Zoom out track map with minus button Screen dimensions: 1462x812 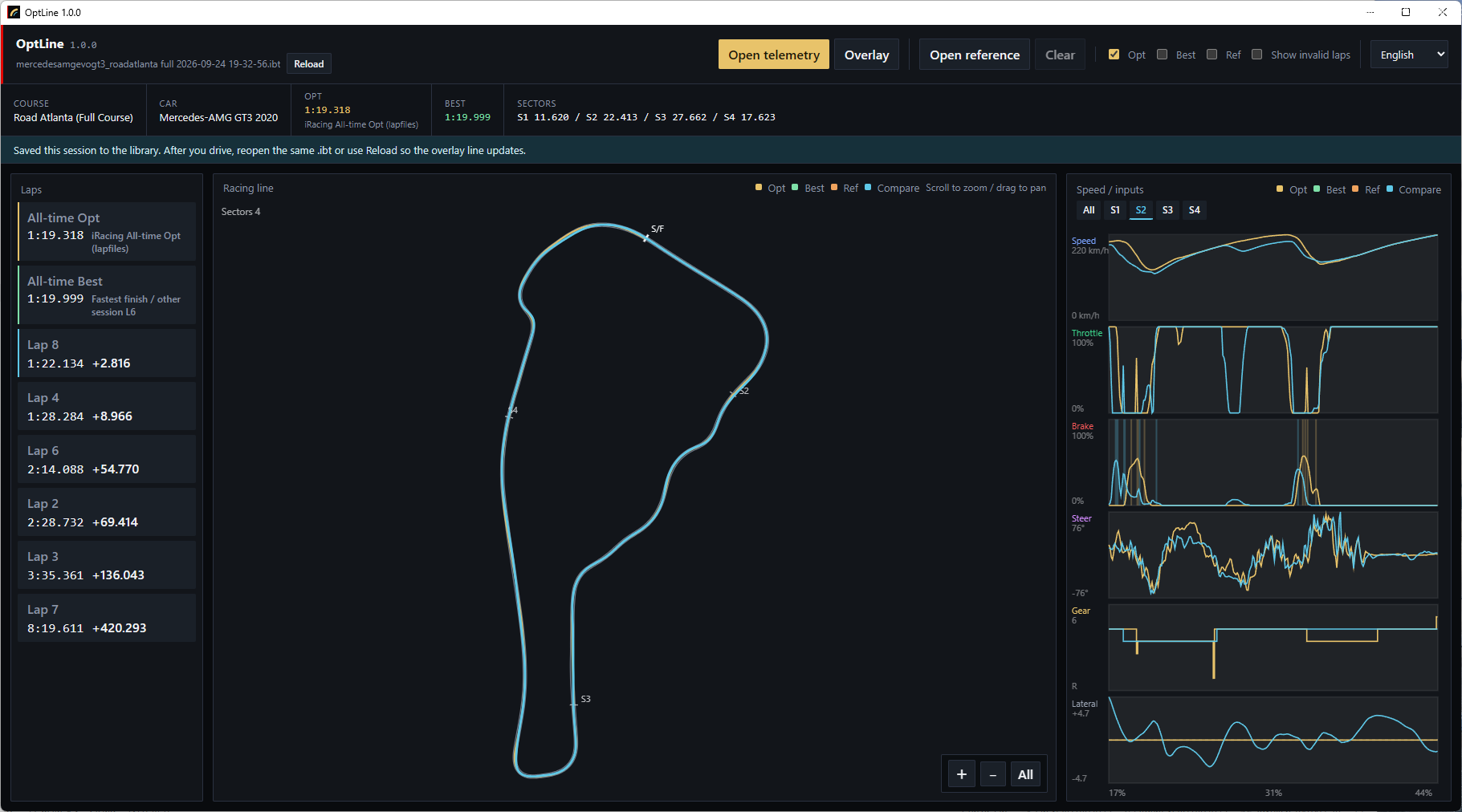[993, 774]
